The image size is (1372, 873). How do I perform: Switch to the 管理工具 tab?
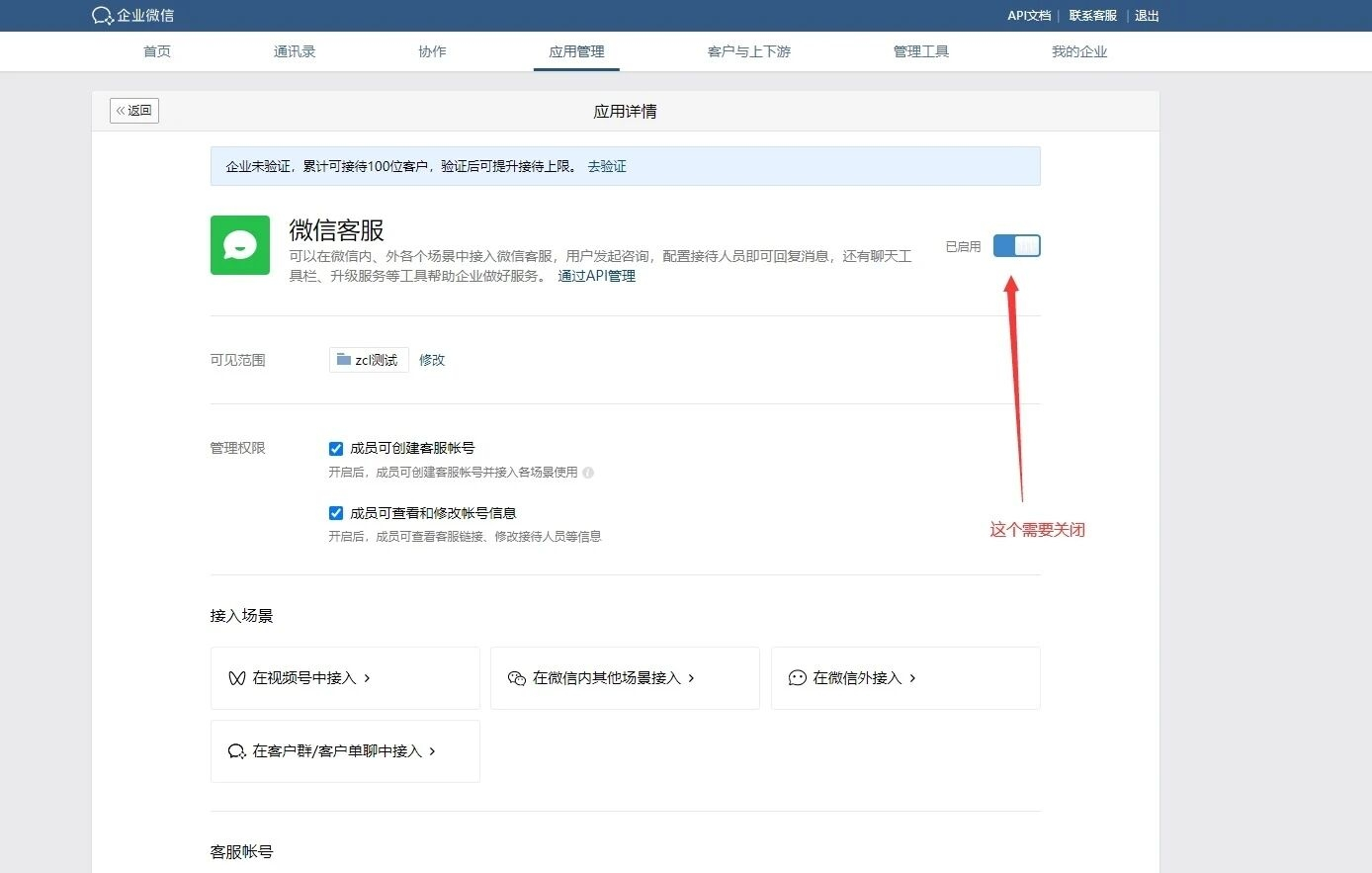pyautogui.click(x=921, y=51)
